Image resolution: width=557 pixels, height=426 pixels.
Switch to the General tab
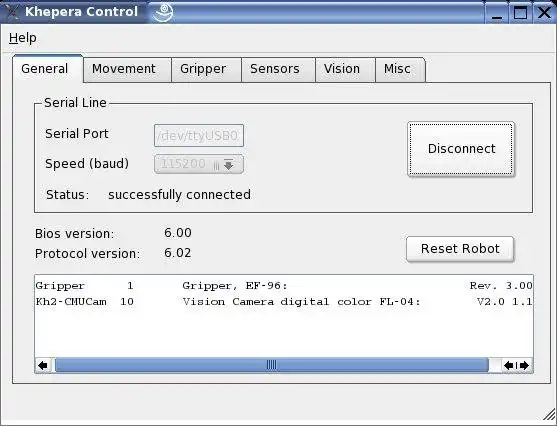click(48, 69)
